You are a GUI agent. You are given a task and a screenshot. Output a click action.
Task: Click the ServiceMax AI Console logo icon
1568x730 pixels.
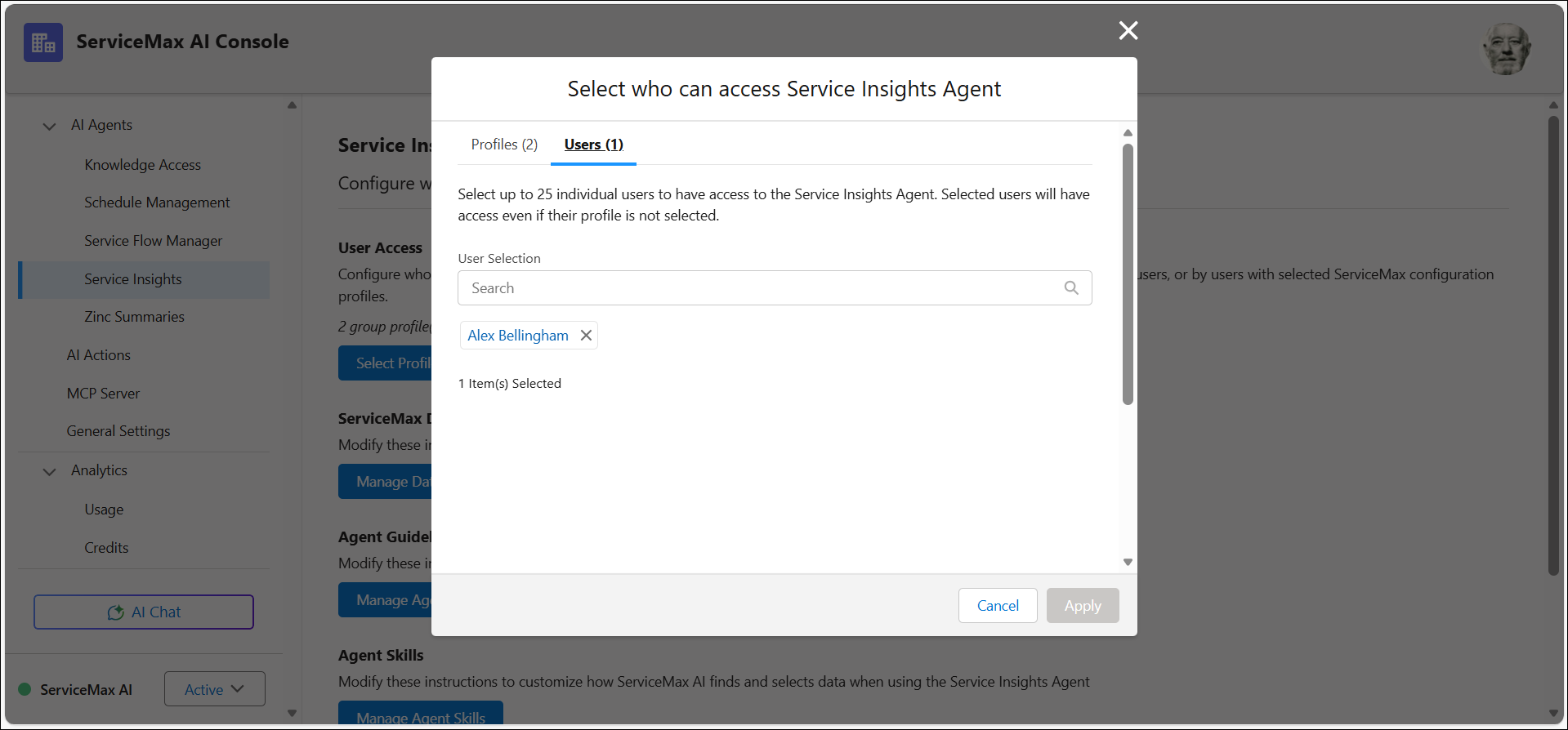pyautogui.click(x=43, y=42)
